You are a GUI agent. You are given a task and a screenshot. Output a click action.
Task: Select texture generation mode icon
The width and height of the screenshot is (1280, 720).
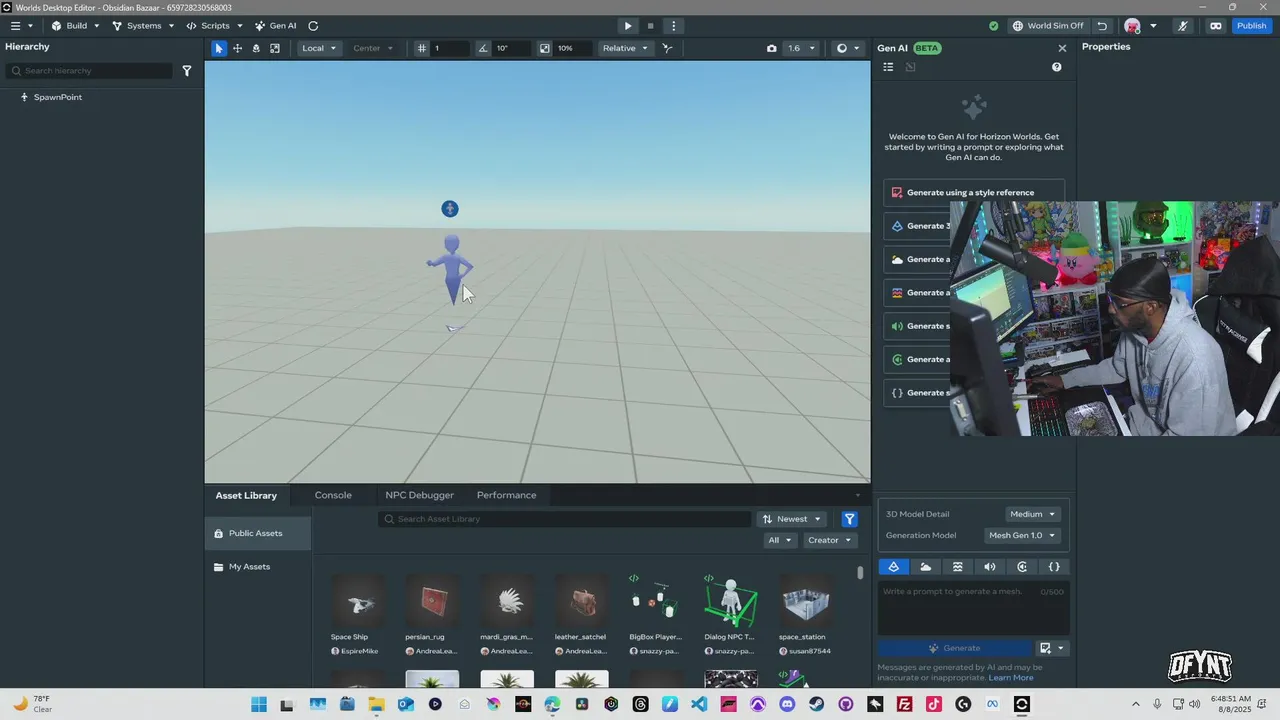point(958,567)
